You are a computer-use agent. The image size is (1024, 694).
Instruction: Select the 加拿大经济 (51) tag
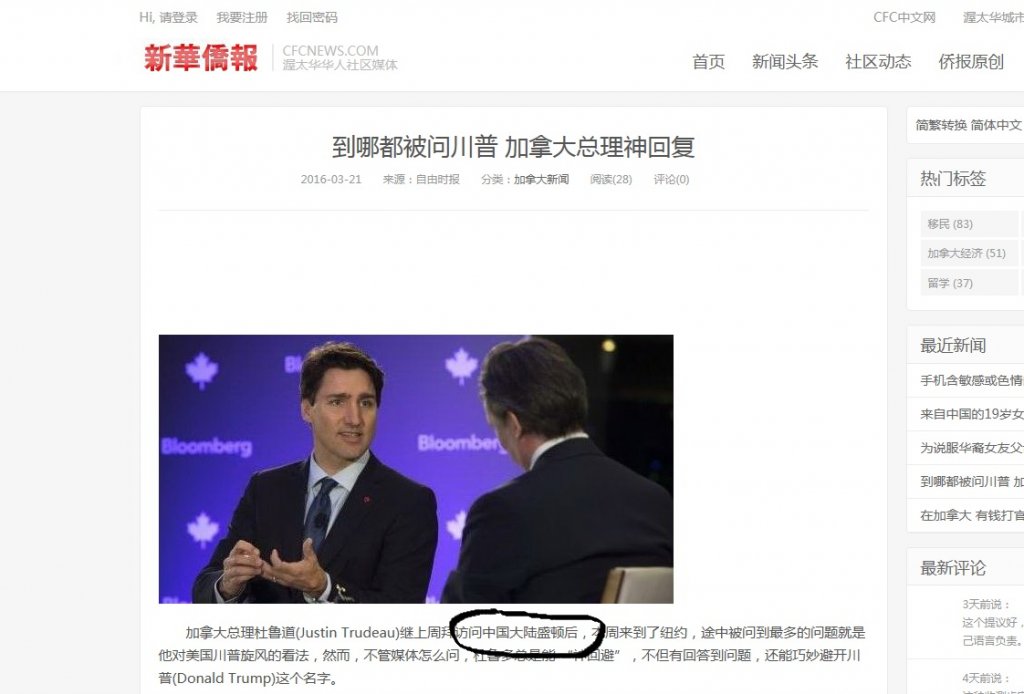pyautogui.click(x=969, y=253)
